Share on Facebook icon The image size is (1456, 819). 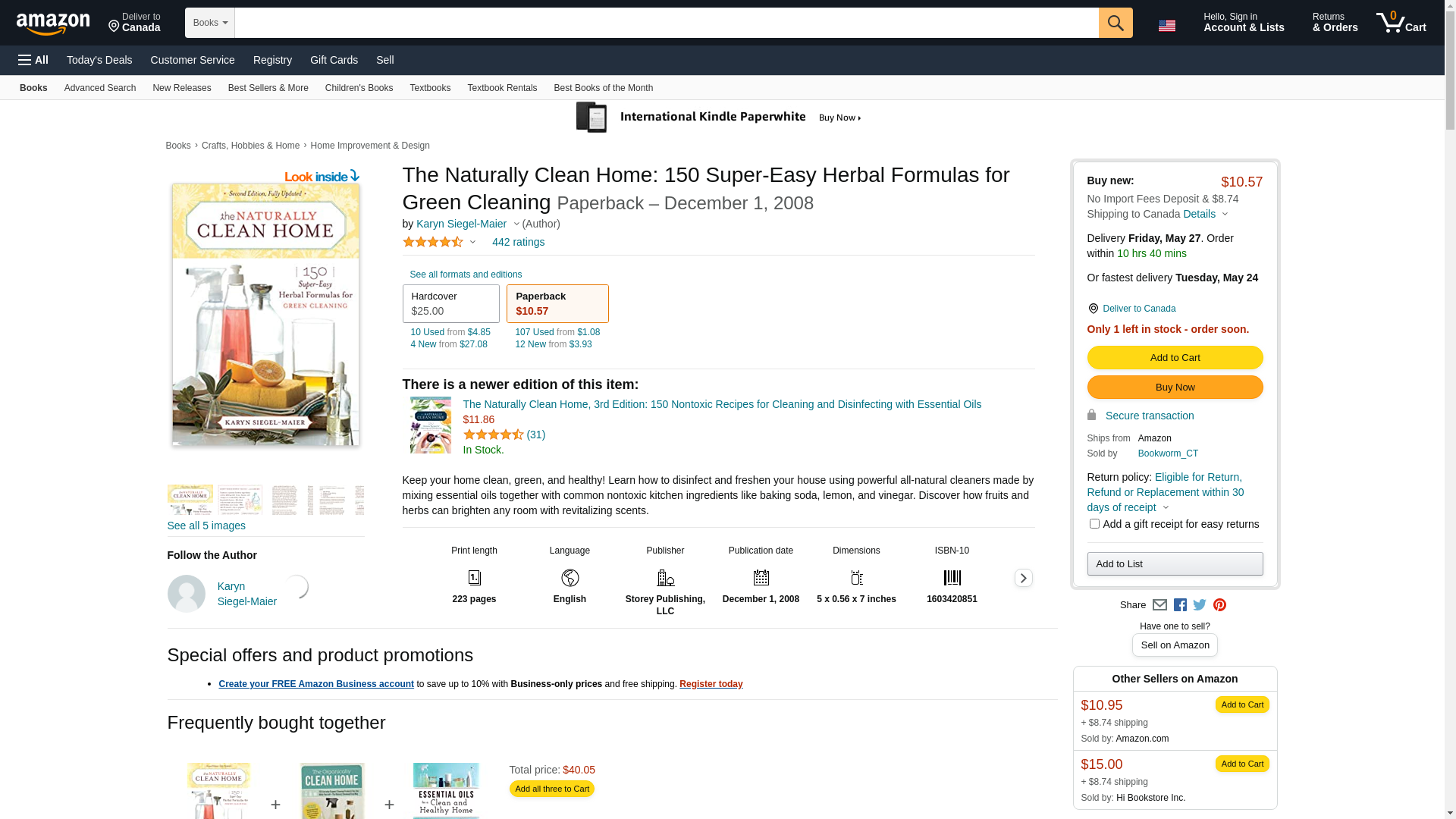coord(1180,605)
